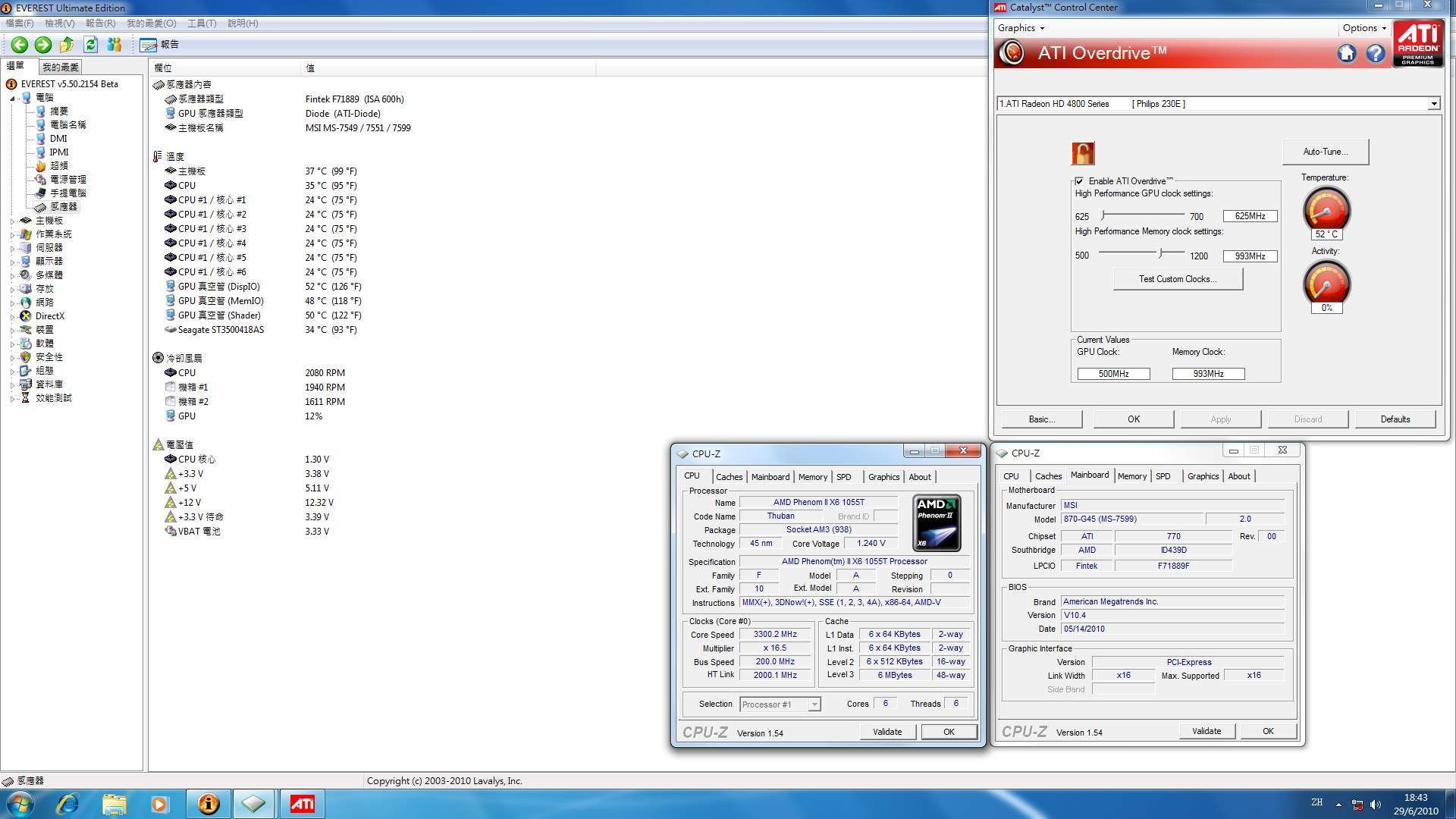This screenshot has height=819, width=1456.
Task: Click Memory clock slider thumb
Action: coord(1160,253)
